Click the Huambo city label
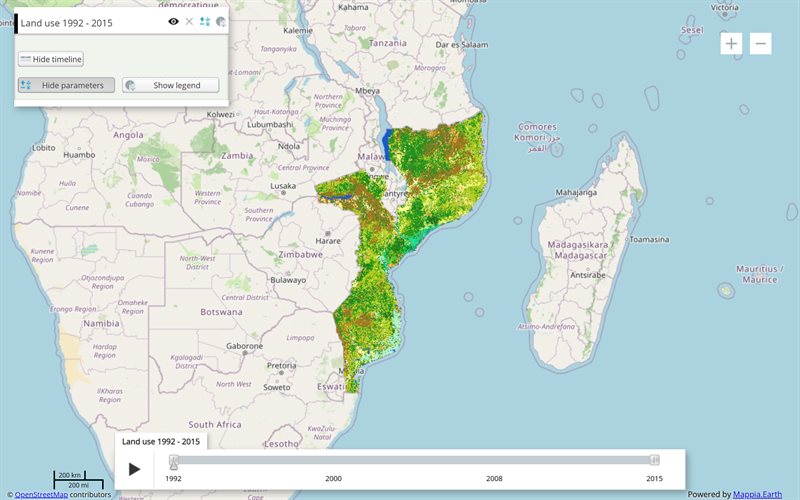Viewport: 800px width, 500px height. point(79,155)
